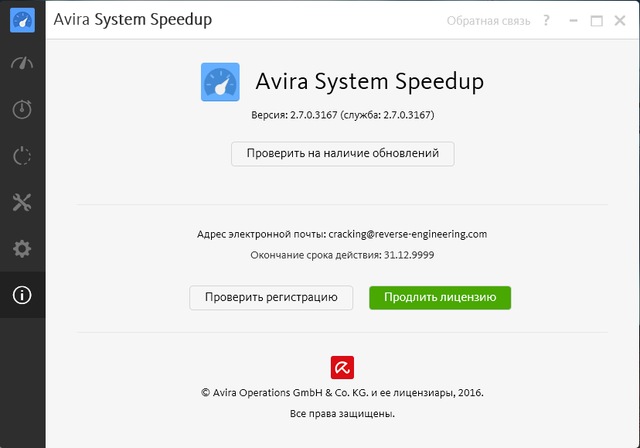Click the large blue Speedup gauge icon

[x=220, y=82]
